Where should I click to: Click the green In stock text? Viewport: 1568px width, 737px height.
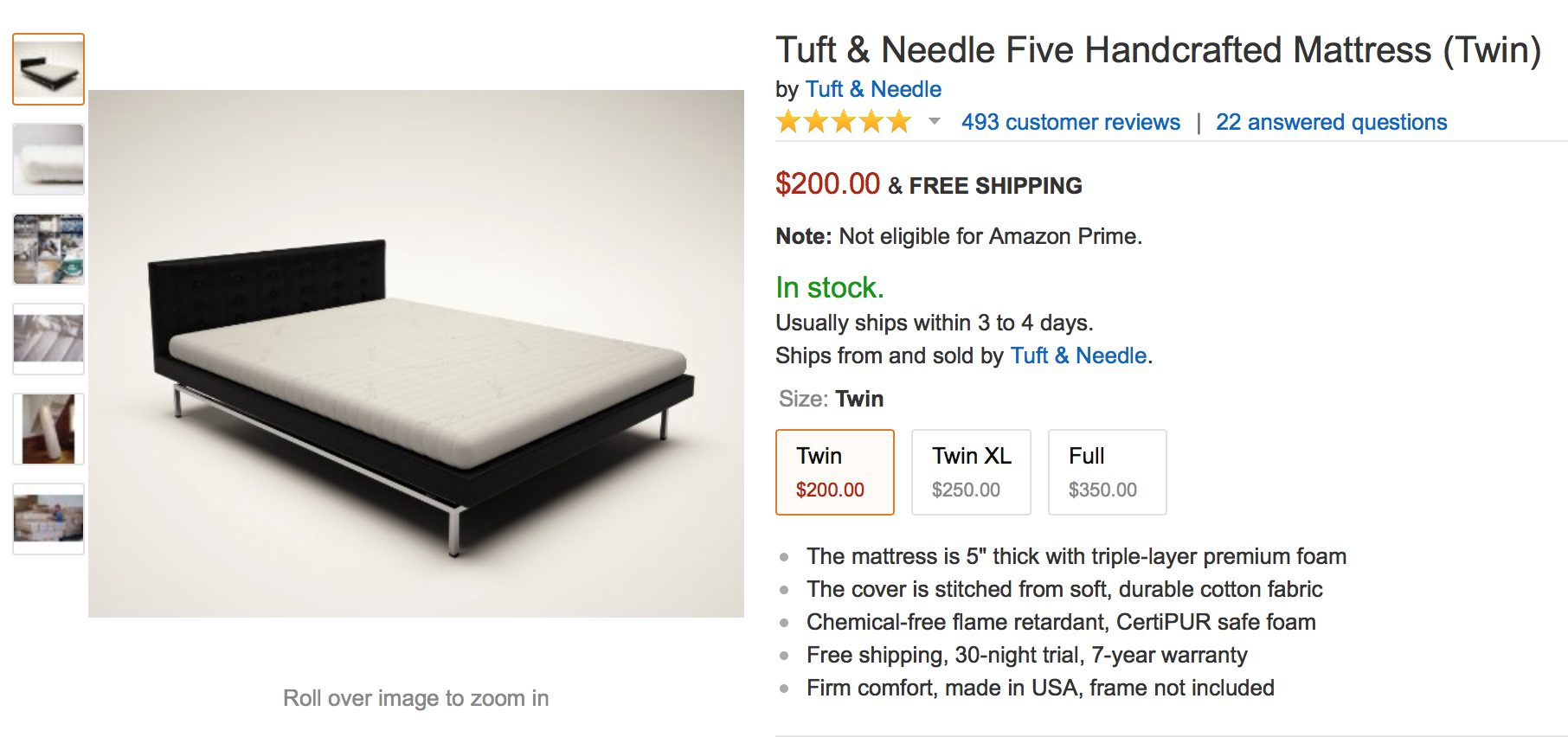pos(829,287)
